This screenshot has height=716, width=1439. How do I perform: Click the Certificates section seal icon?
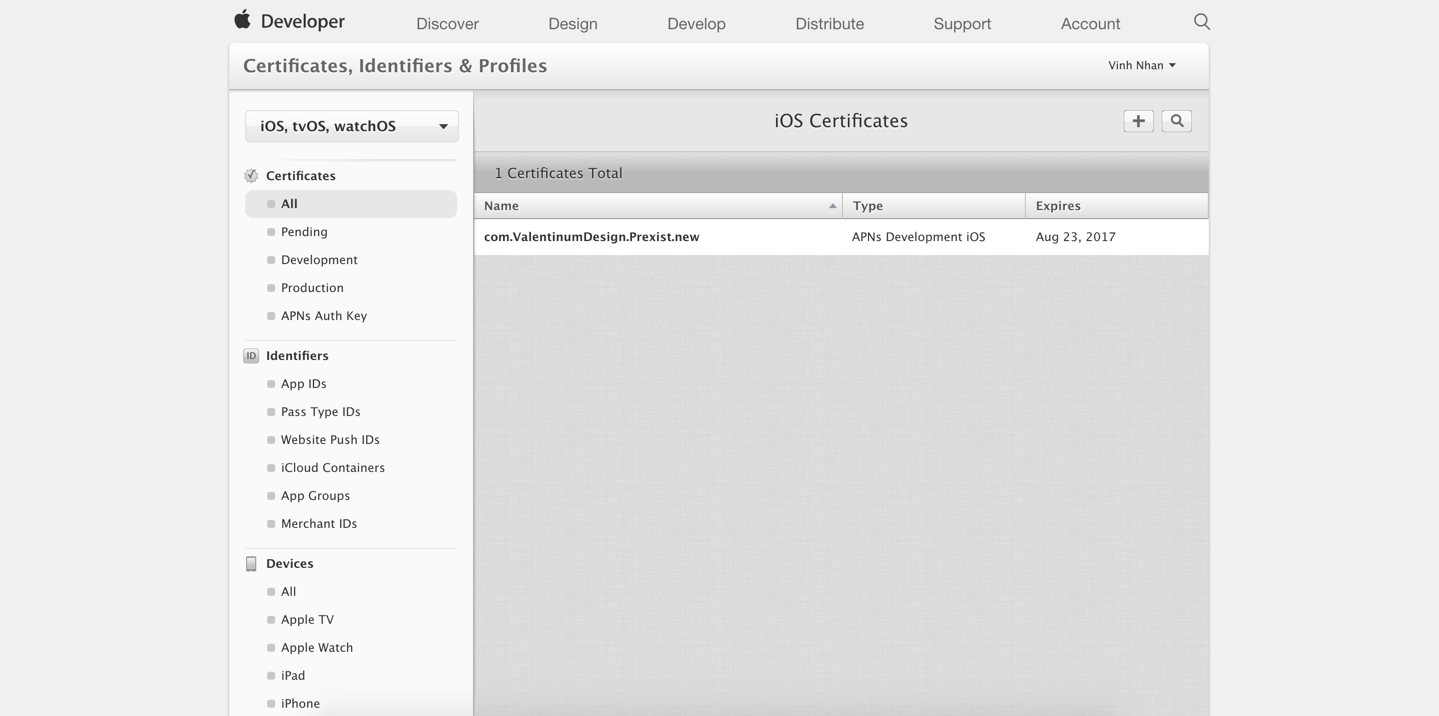(x=251, y=176)
